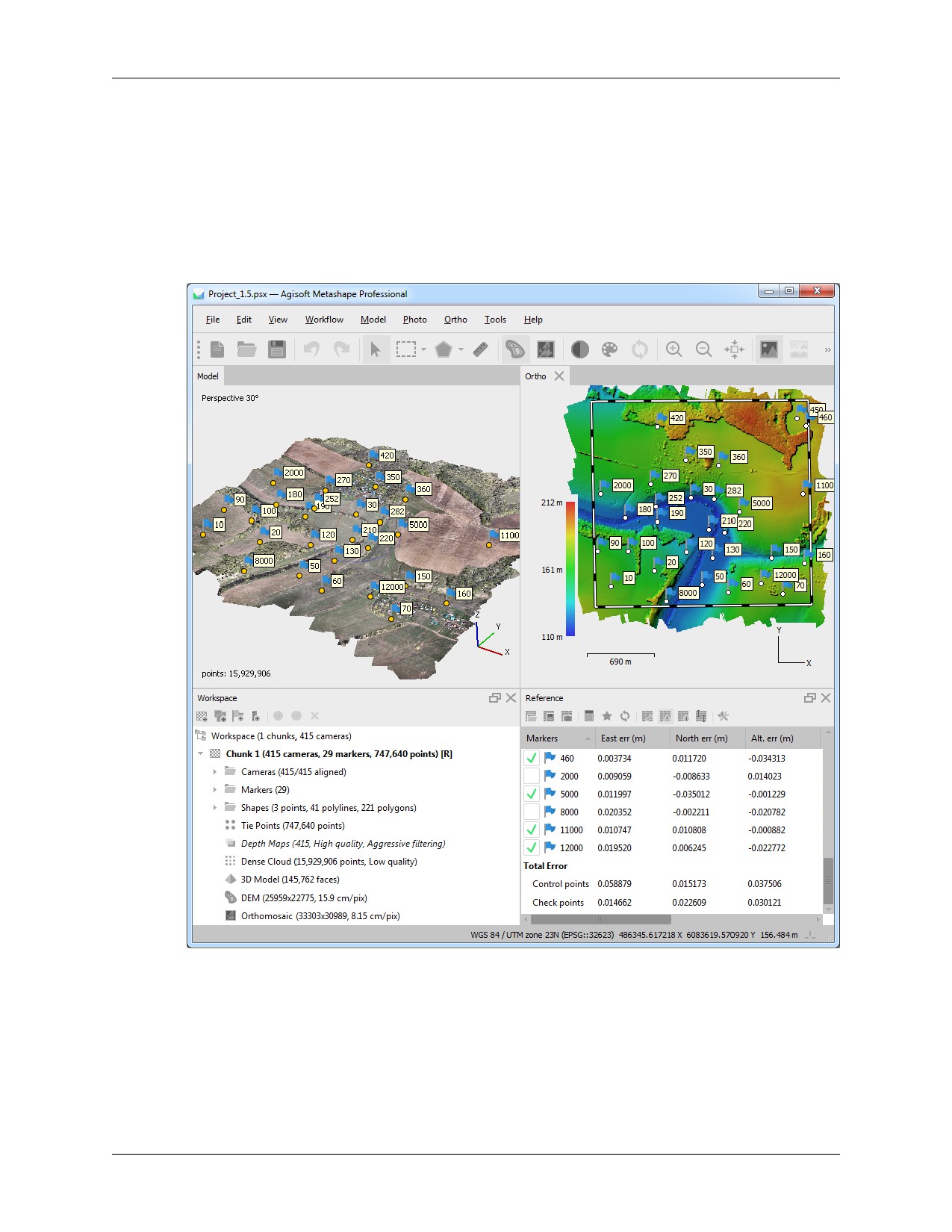Uncheck marker 460 checkbox
The width and height of the screenshot is (952, 1232).
[x=532, y=758]
